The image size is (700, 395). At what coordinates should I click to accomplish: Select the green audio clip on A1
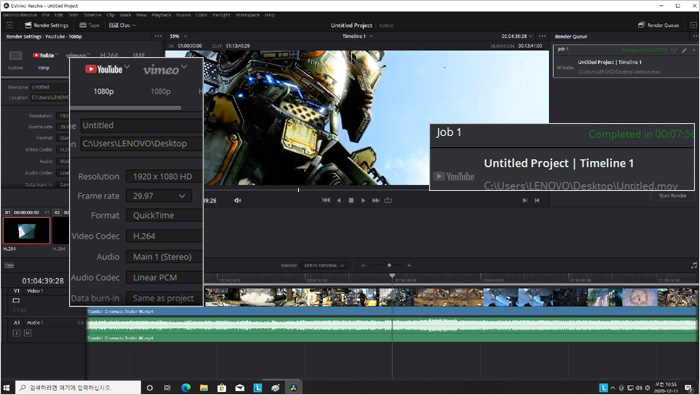[x=392, y=329]
